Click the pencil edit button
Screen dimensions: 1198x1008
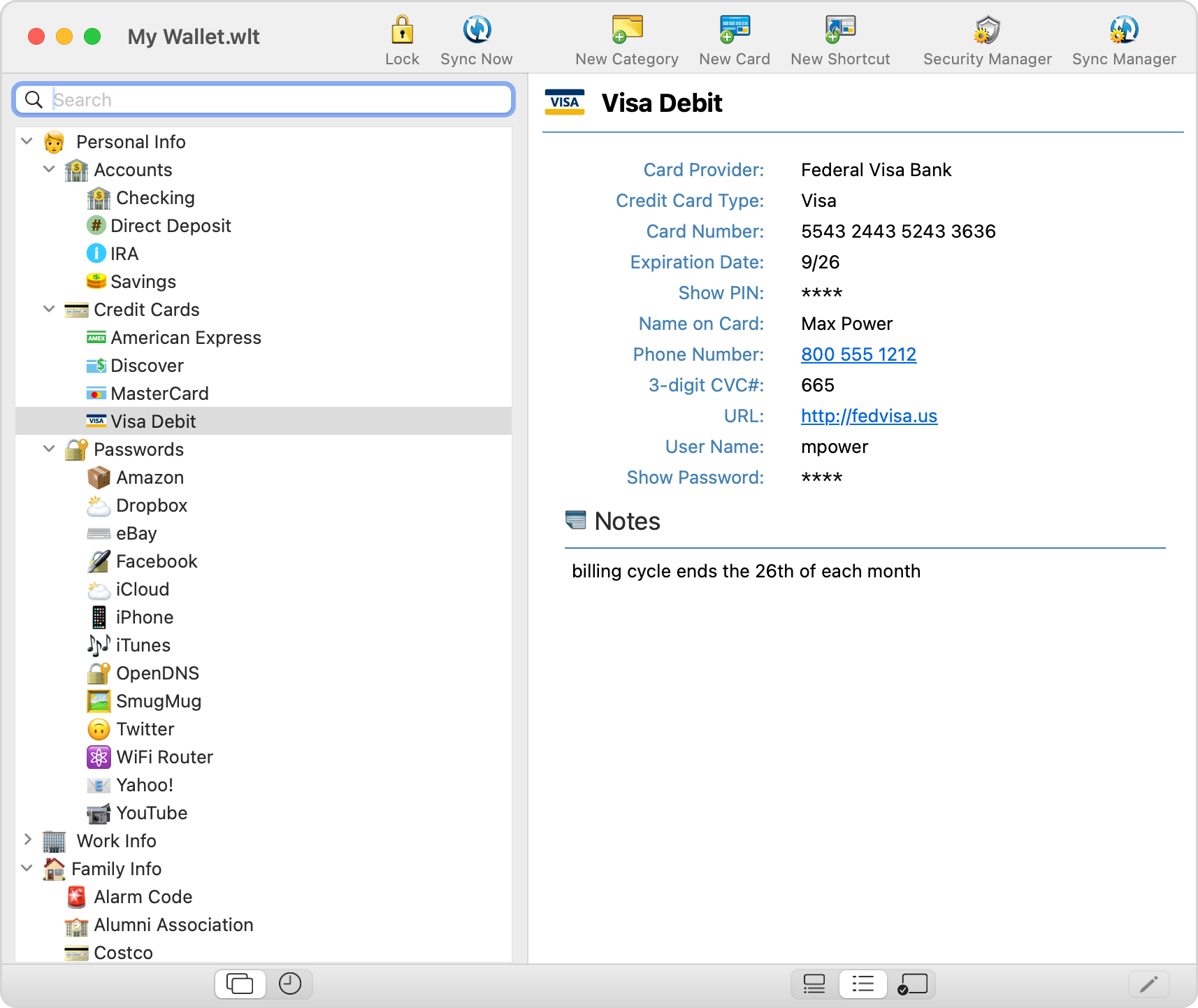[x=1148, y=984]
